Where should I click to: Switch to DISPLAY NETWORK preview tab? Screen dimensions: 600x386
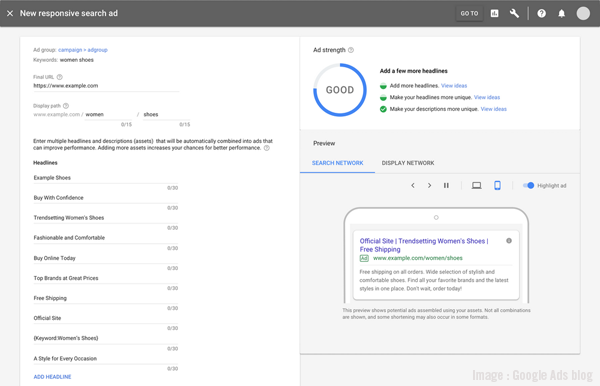coord(408,163)
